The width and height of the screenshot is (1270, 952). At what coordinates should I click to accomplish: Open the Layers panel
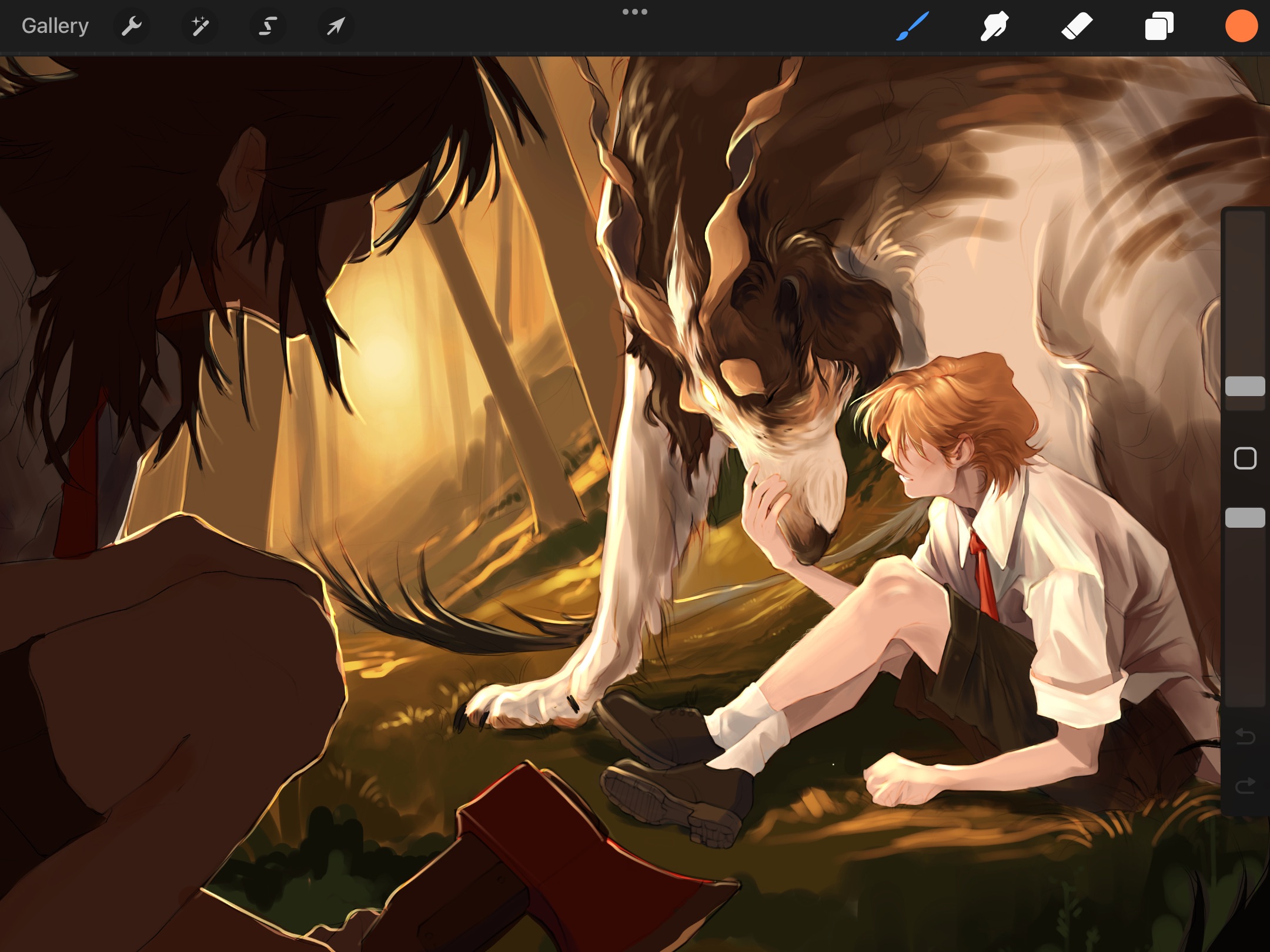(1159, 26)
